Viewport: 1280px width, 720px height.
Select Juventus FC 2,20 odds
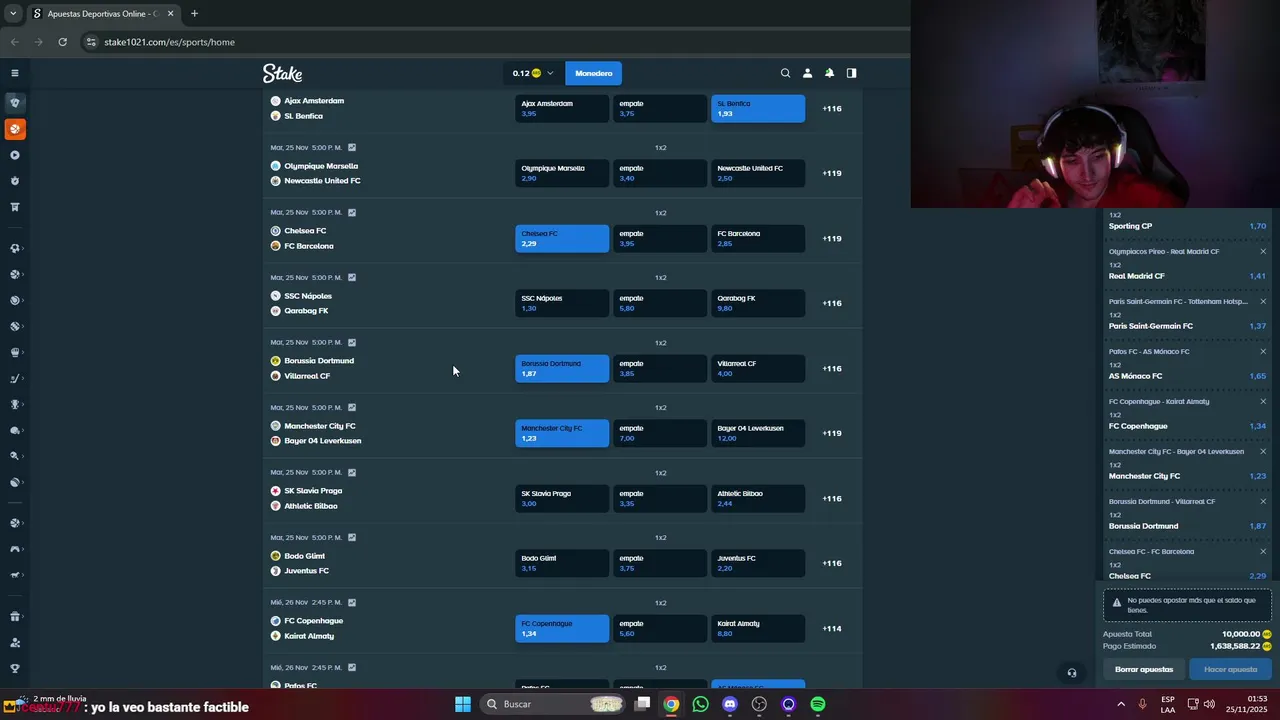pyautogui.click(x=758, y=563)
